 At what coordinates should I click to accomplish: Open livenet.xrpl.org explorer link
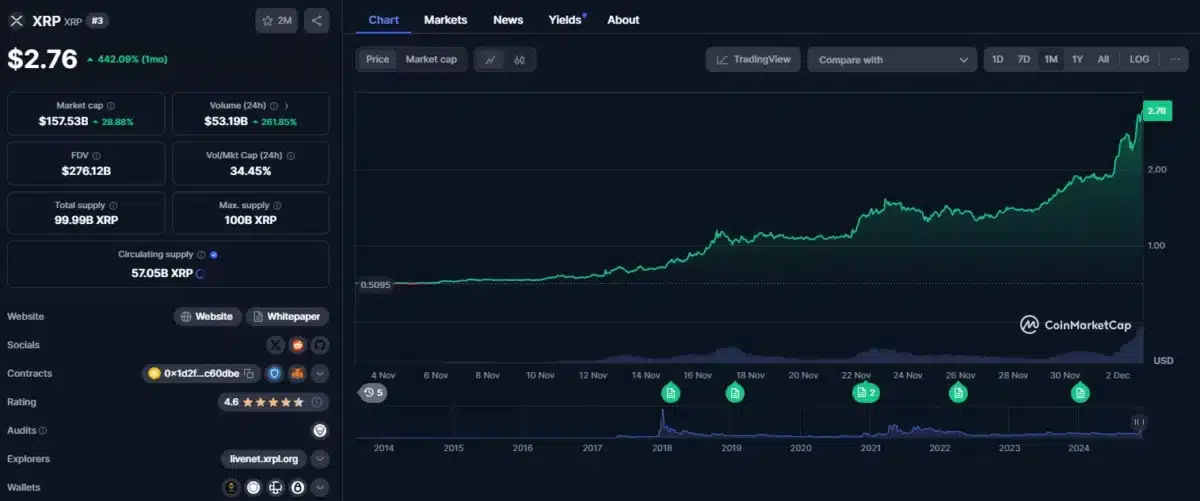click(x=264, y=459)
